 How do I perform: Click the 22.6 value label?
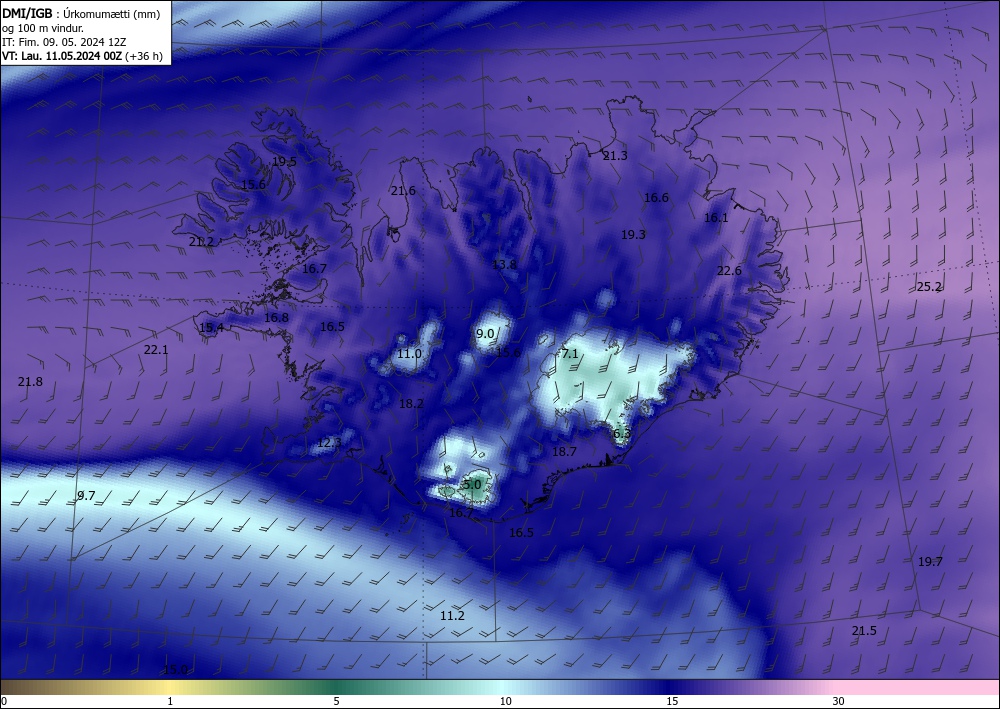tap(729, 271)
